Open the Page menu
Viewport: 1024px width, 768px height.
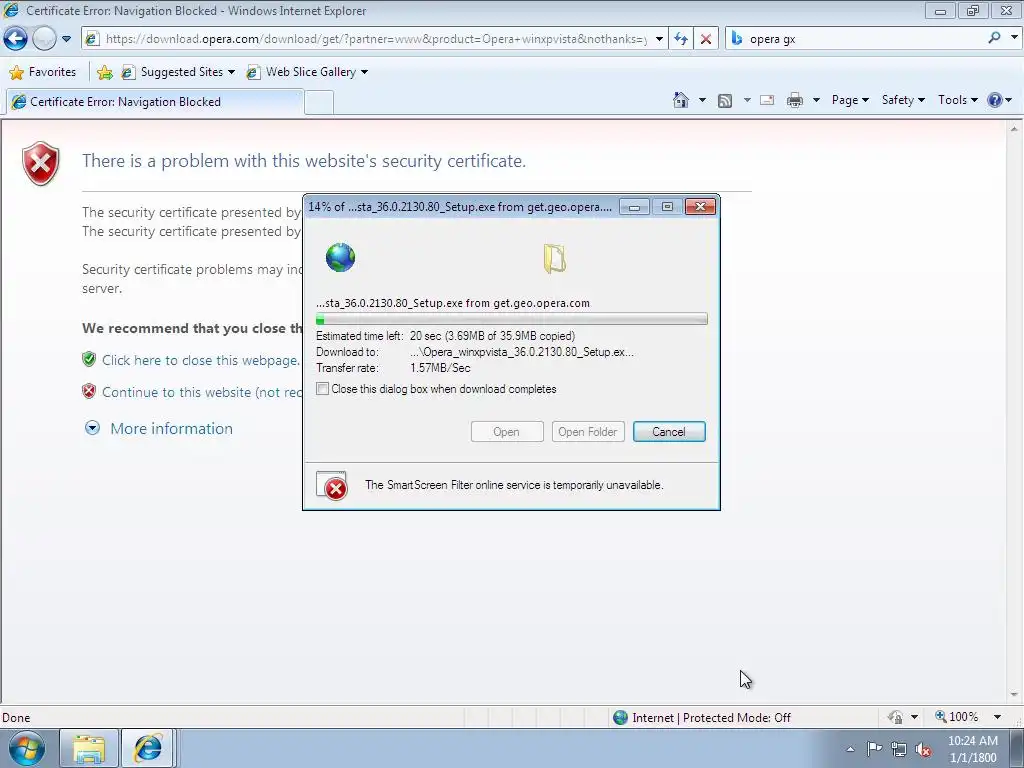pos(850,100)
